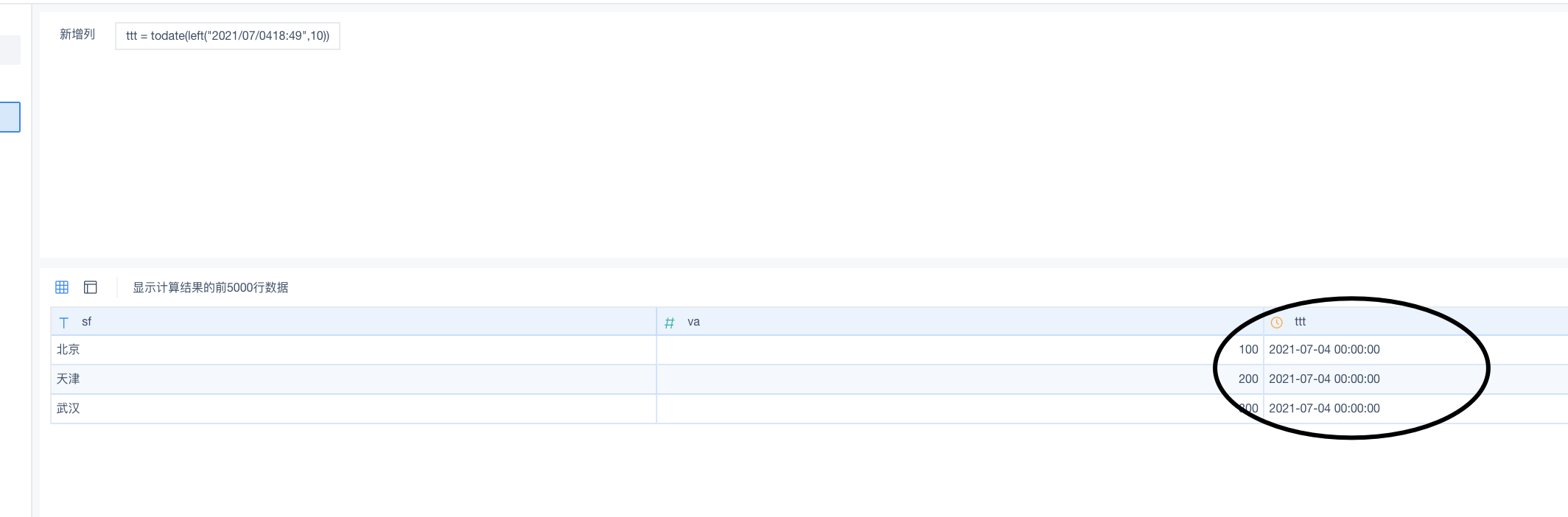
Task: Click the 显示计算结果的前5000行数据 text
Action: pos(211,288)
